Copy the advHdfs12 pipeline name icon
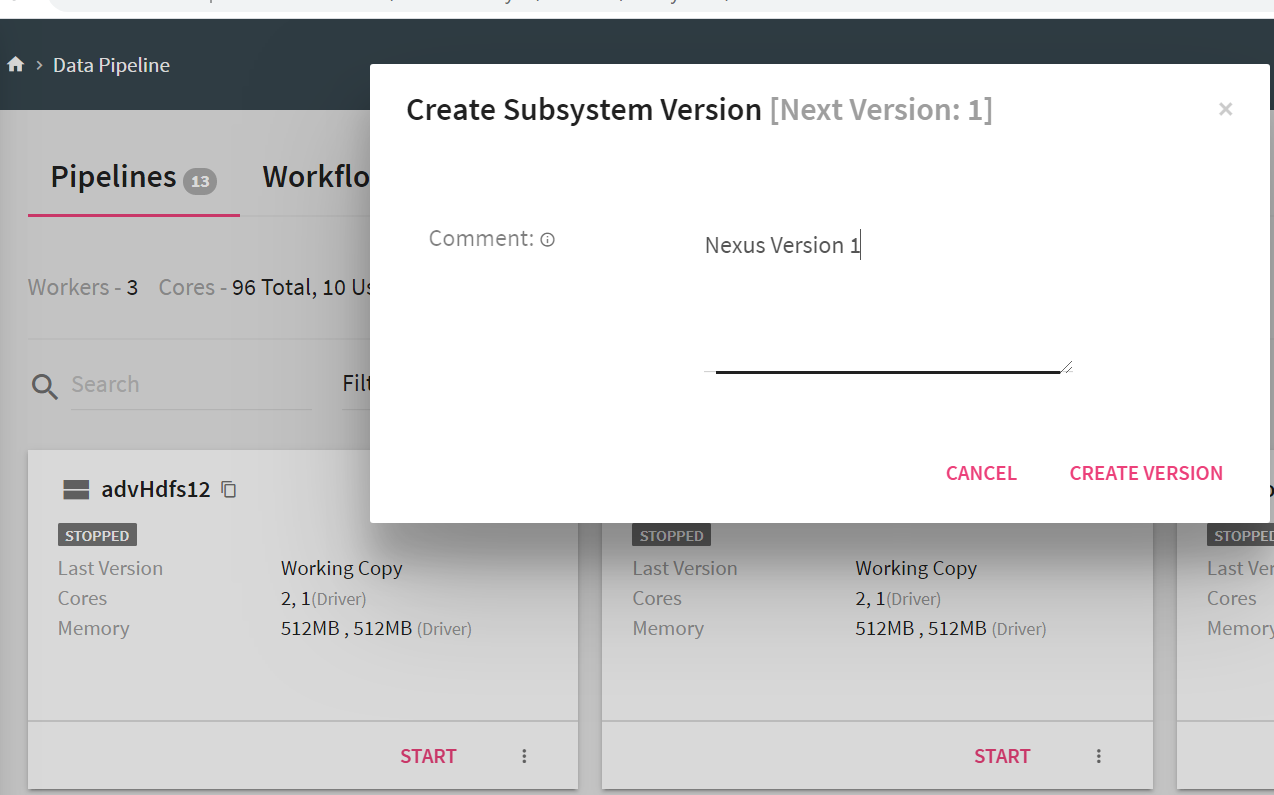This screenshot has width=1274, height=795. tap(229, 489)
